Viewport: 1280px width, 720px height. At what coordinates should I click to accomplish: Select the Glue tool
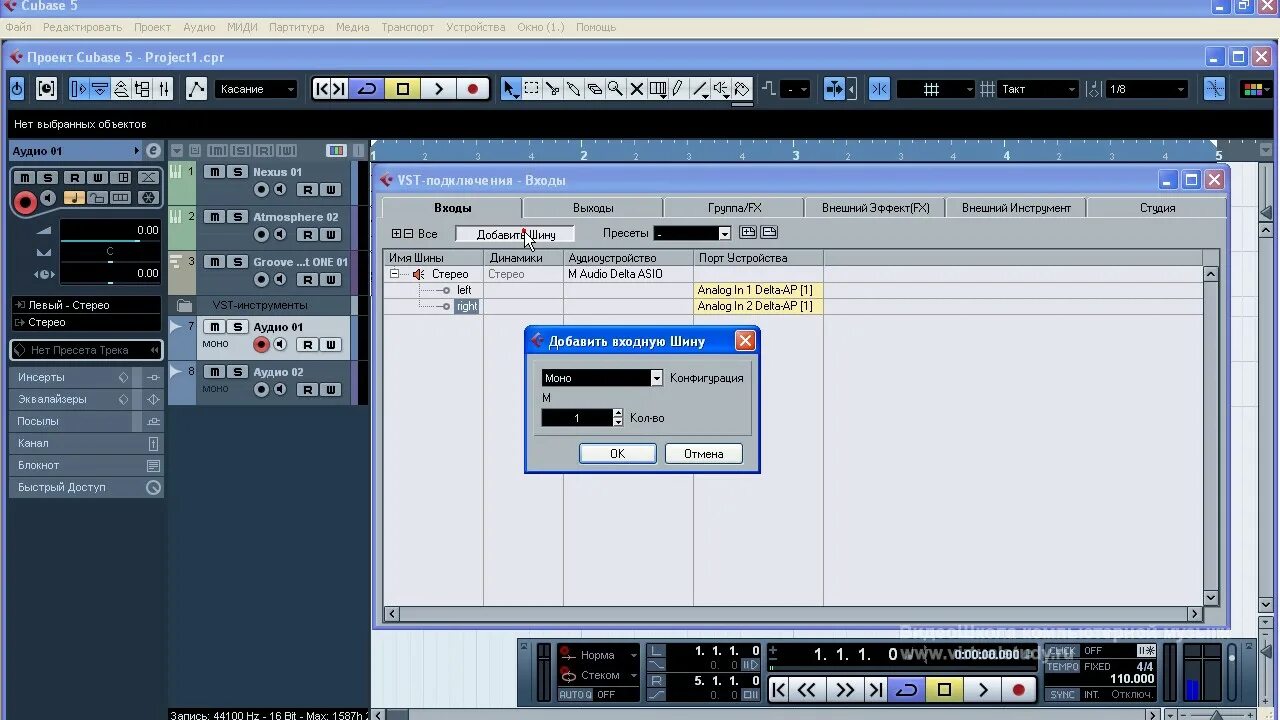[574, 89]
